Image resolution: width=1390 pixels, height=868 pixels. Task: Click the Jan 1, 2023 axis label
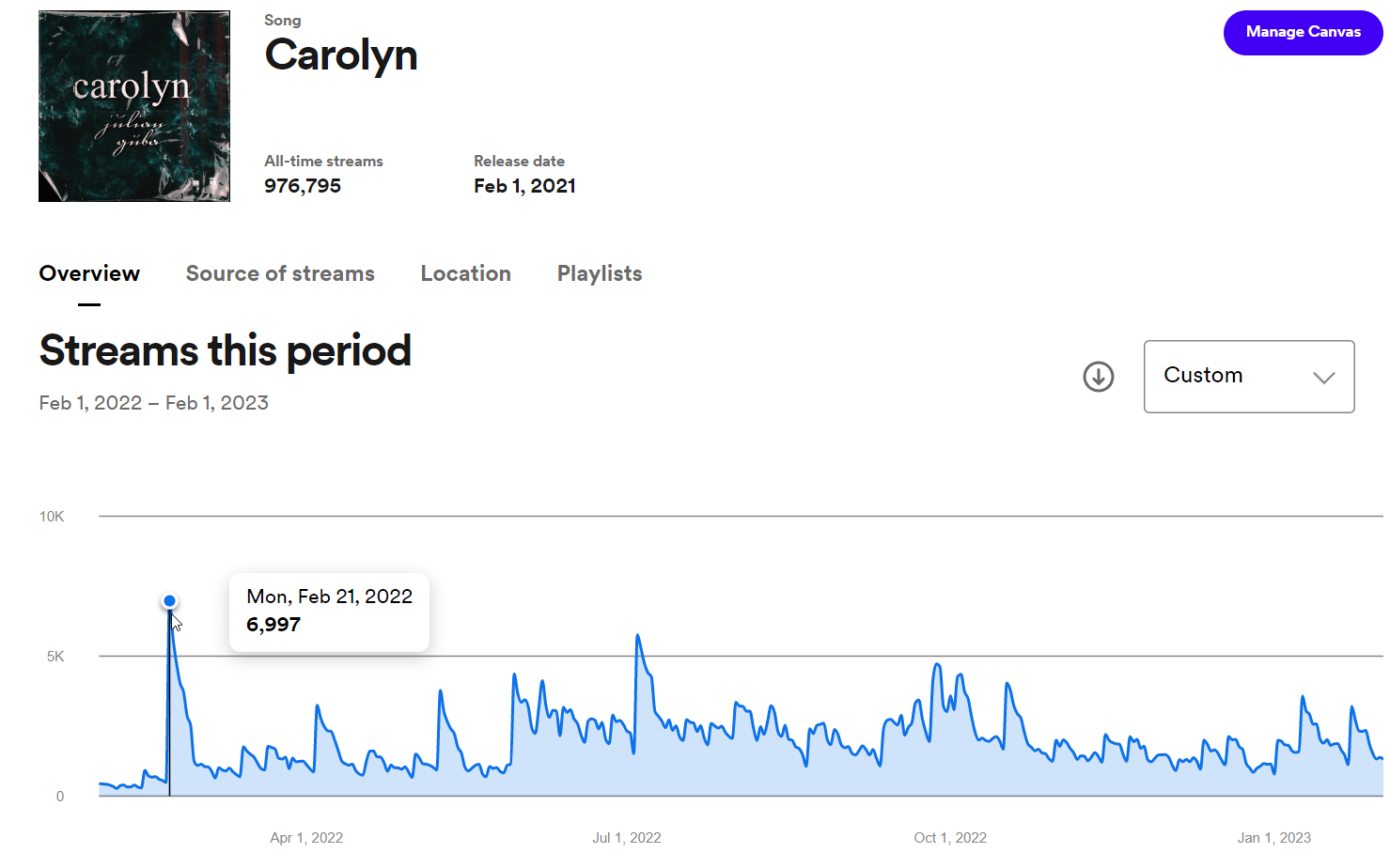click(x=1273, y=838)
